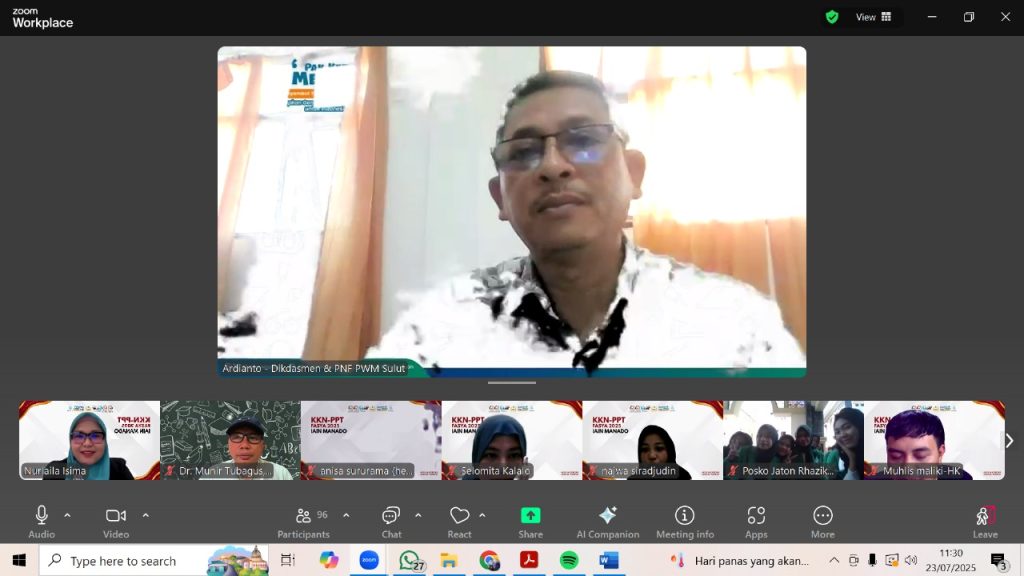The width and height of the screenshot is (1024, 576).
Task: Click the green encryption shield icon
Action: pos(832,17)
